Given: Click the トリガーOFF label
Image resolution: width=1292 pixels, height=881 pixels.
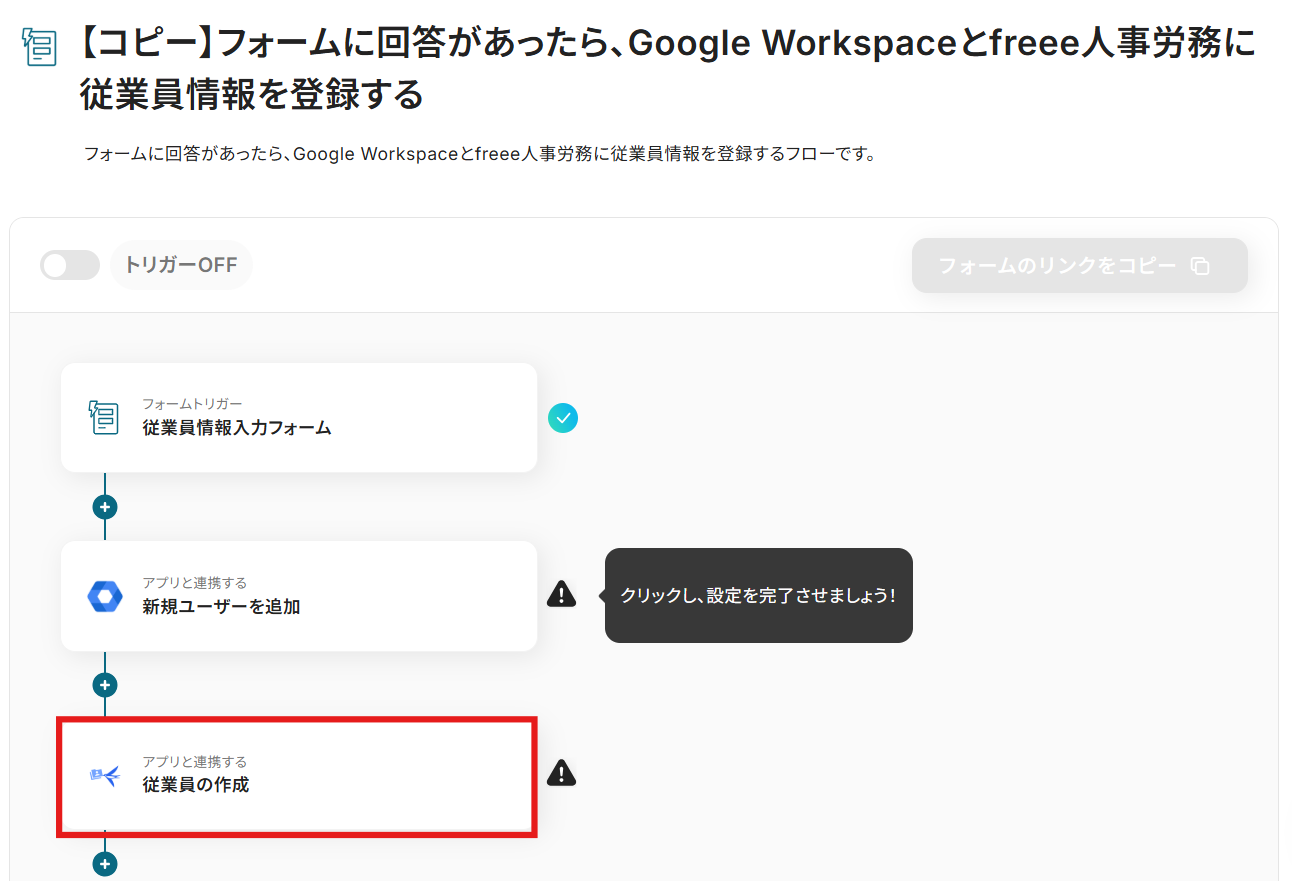Looking at the screenshot, I should (x=181, y=265).
